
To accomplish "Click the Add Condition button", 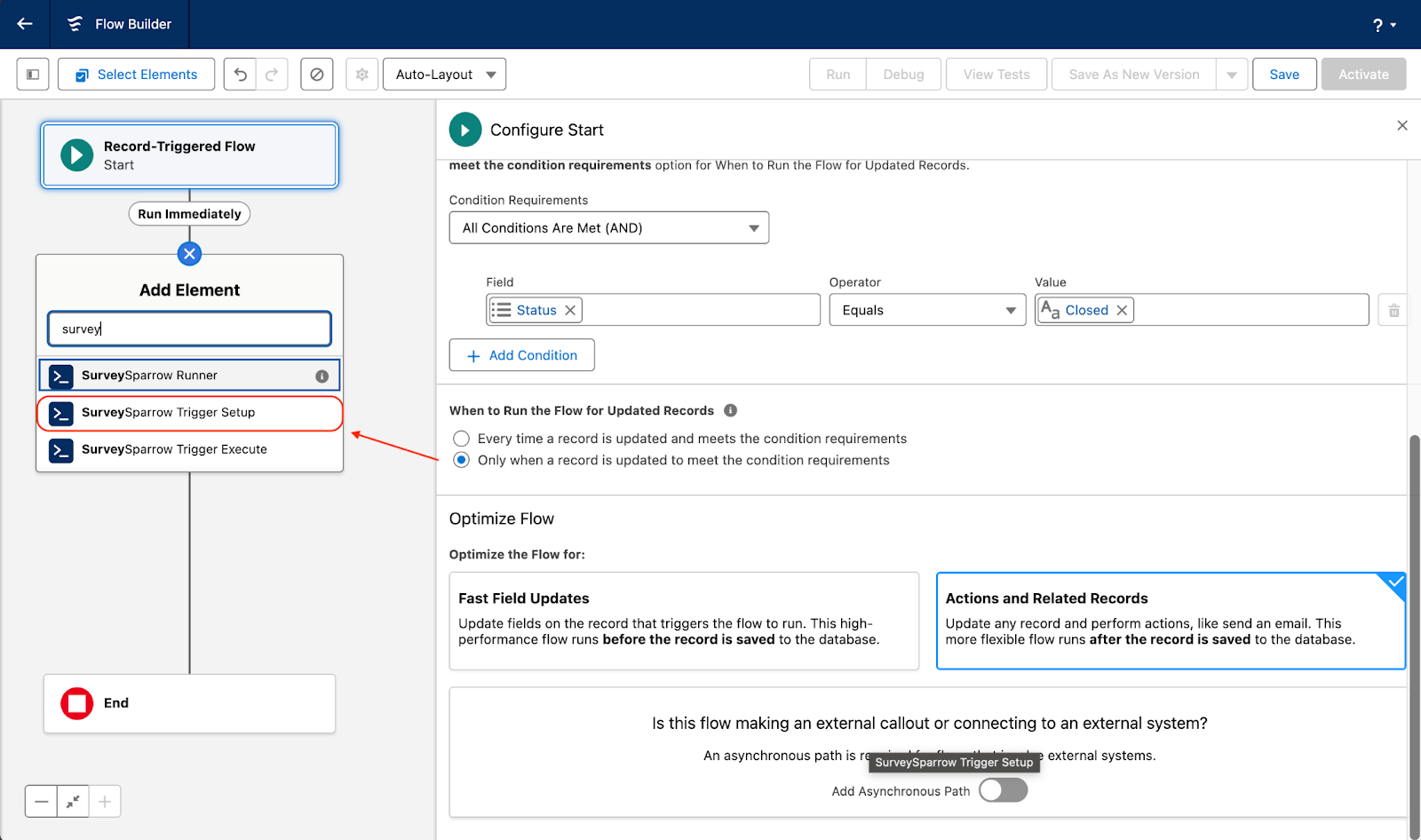I will (x=522, y=355).
